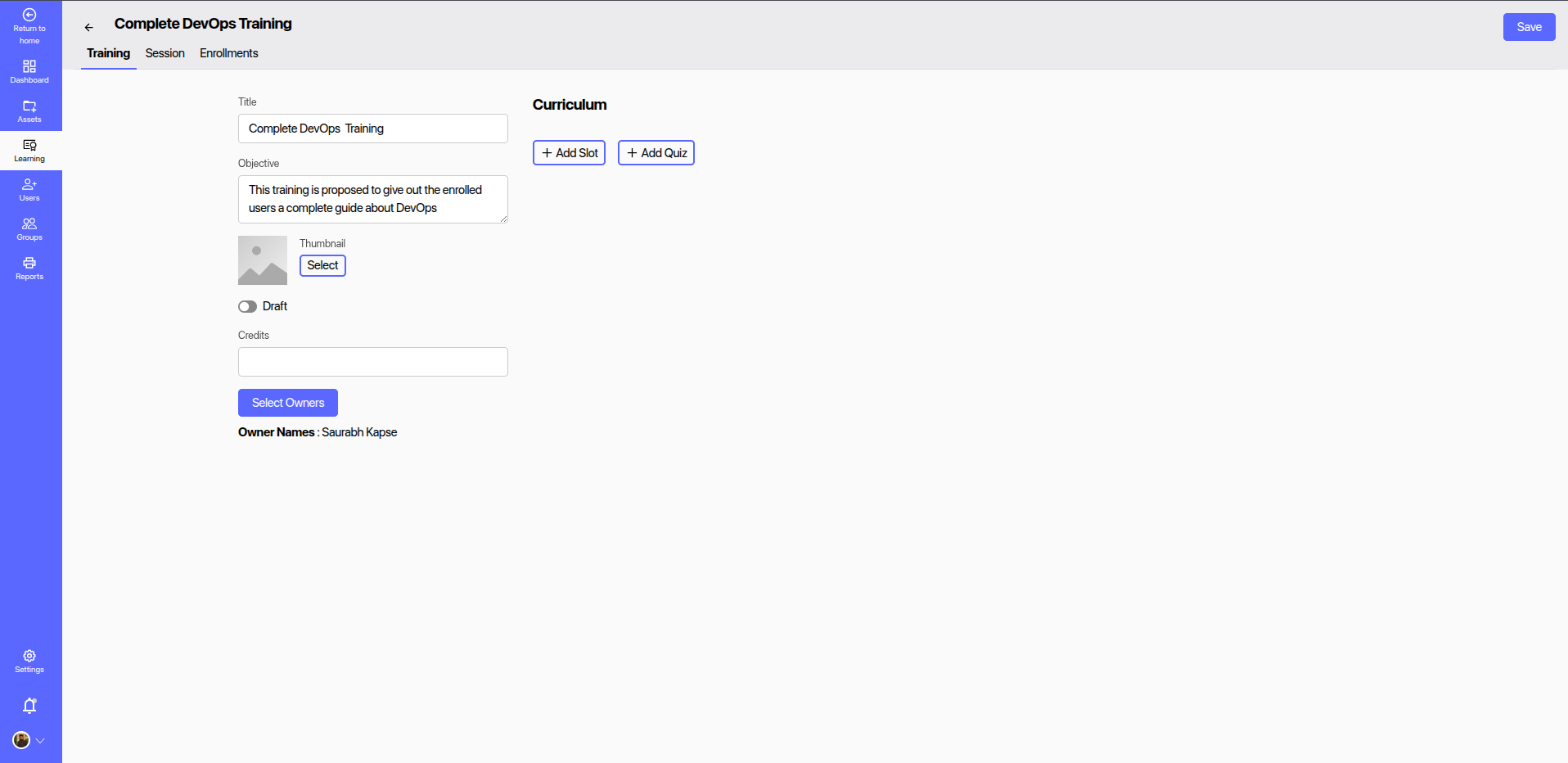Click the Credits input field

tap(372, 362)
